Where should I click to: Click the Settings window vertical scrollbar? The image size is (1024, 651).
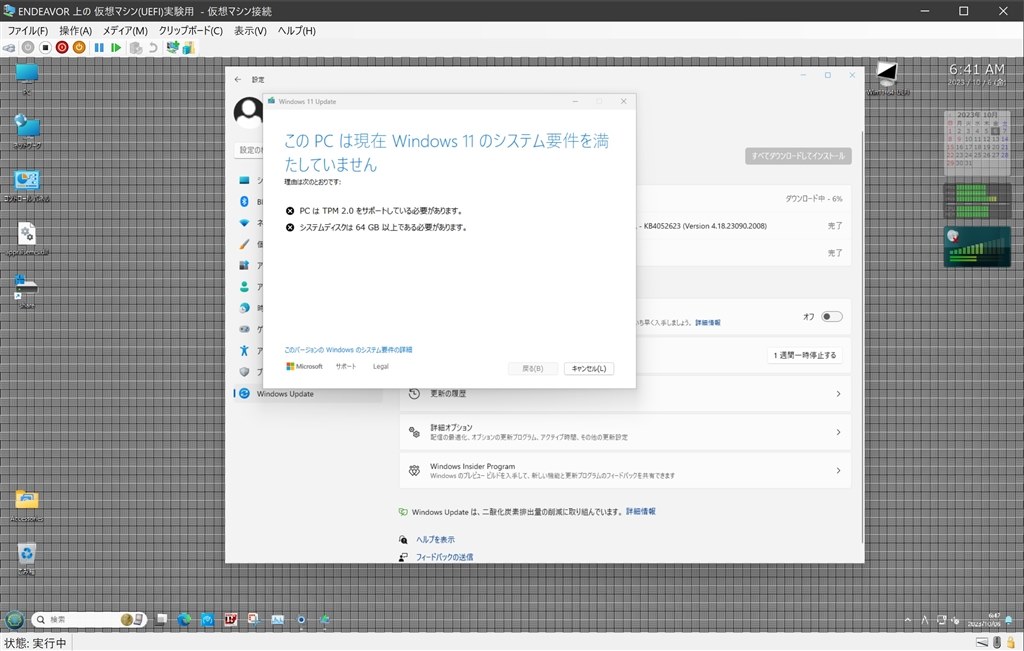[x=863, y=336]
